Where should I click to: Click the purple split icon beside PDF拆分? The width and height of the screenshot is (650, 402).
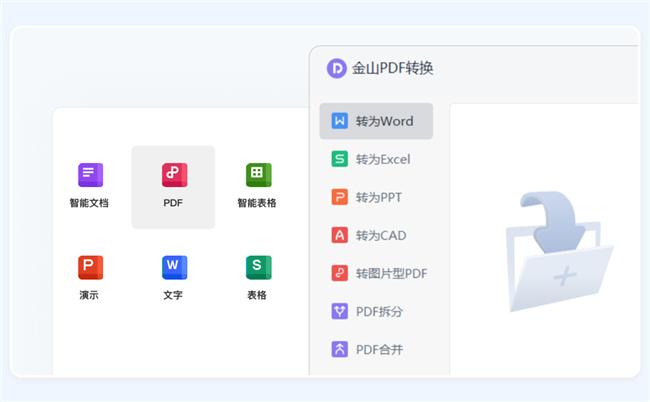[x=340, y=311]
